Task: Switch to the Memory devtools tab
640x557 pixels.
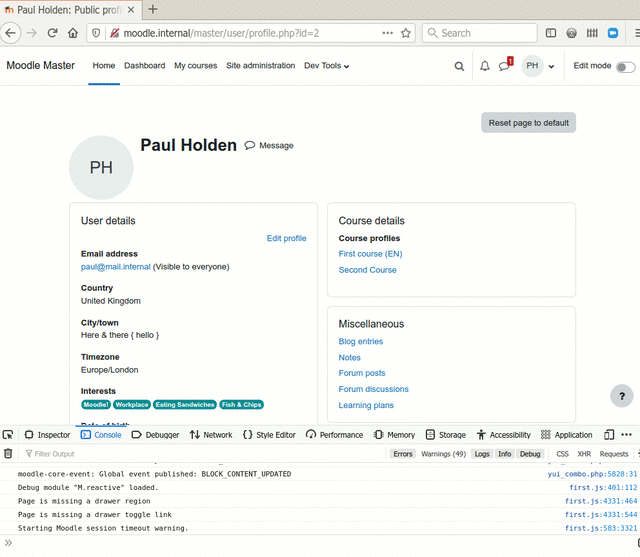Action: pyautogui.click(x=394, y=435)
